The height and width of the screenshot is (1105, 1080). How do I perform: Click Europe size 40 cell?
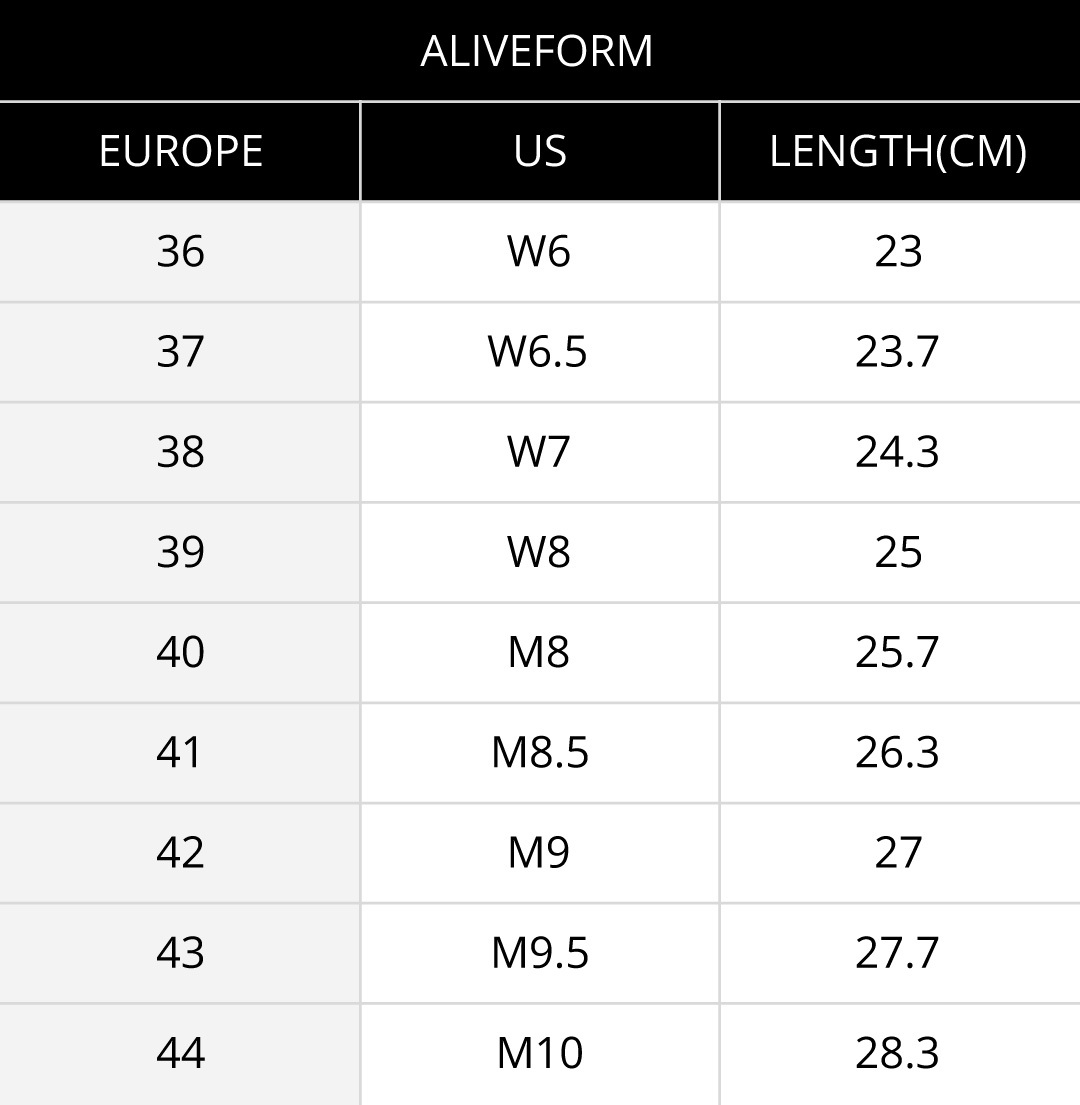click(x=180, y=652)
